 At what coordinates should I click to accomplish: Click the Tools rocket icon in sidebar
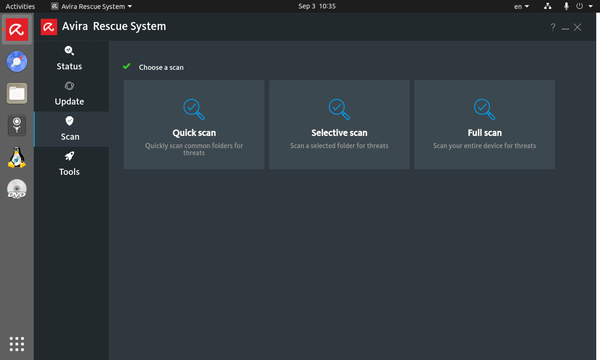point(69,156)
